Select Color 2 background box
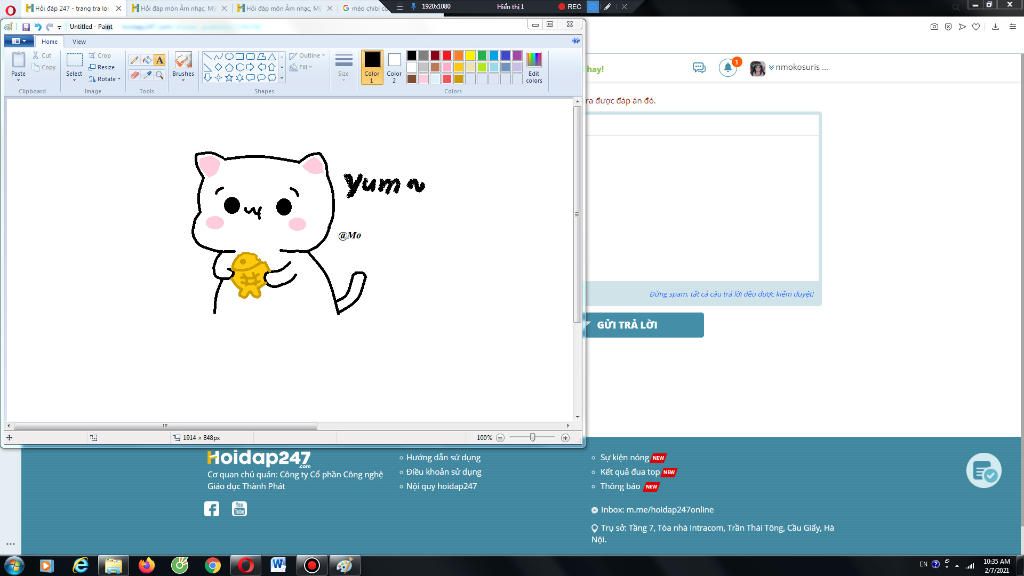This screenshot has height=576, width=1024. (394, 67)
